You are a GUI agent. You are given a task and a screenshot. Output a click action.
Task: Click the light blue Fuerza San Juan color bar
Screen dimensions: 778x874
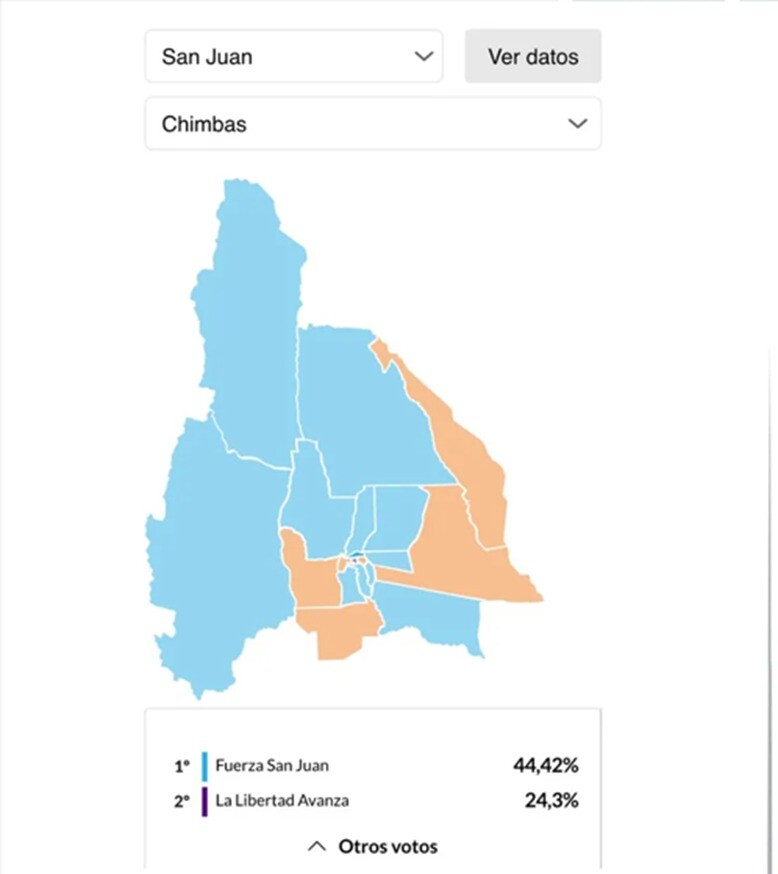204,766
